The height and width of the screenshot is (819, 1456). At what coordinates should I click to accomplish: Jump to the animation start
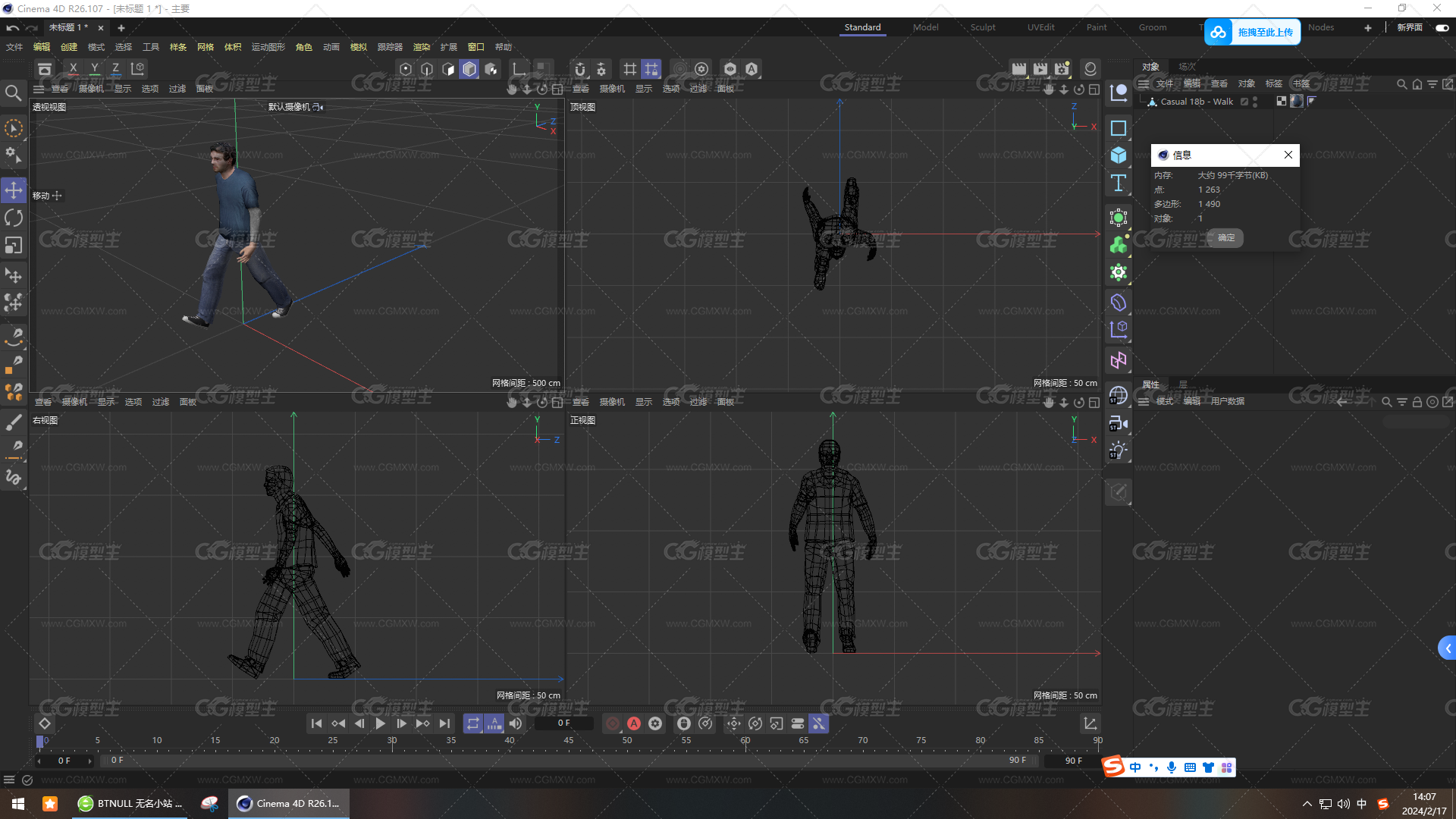pyautogui.click(x=317, y=723)
